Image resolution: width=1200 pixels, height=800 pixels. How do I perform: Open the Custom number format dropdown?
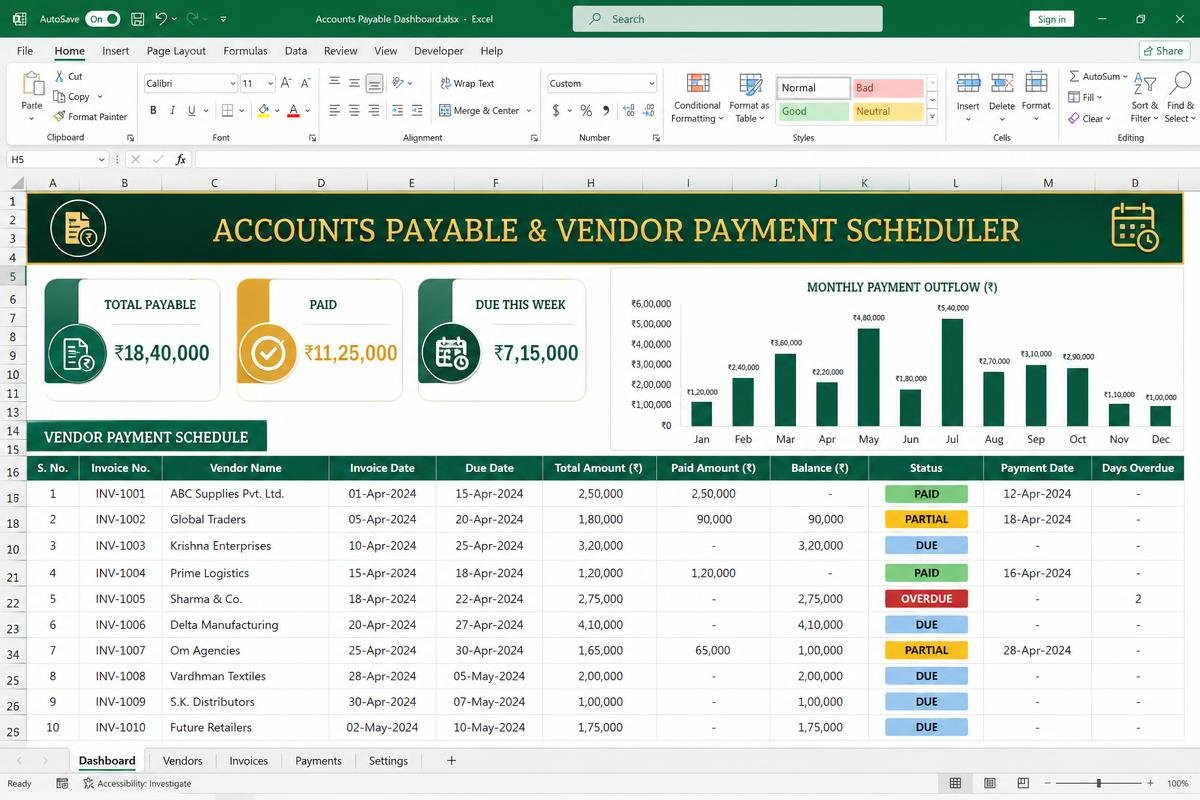tap(652, 84)
